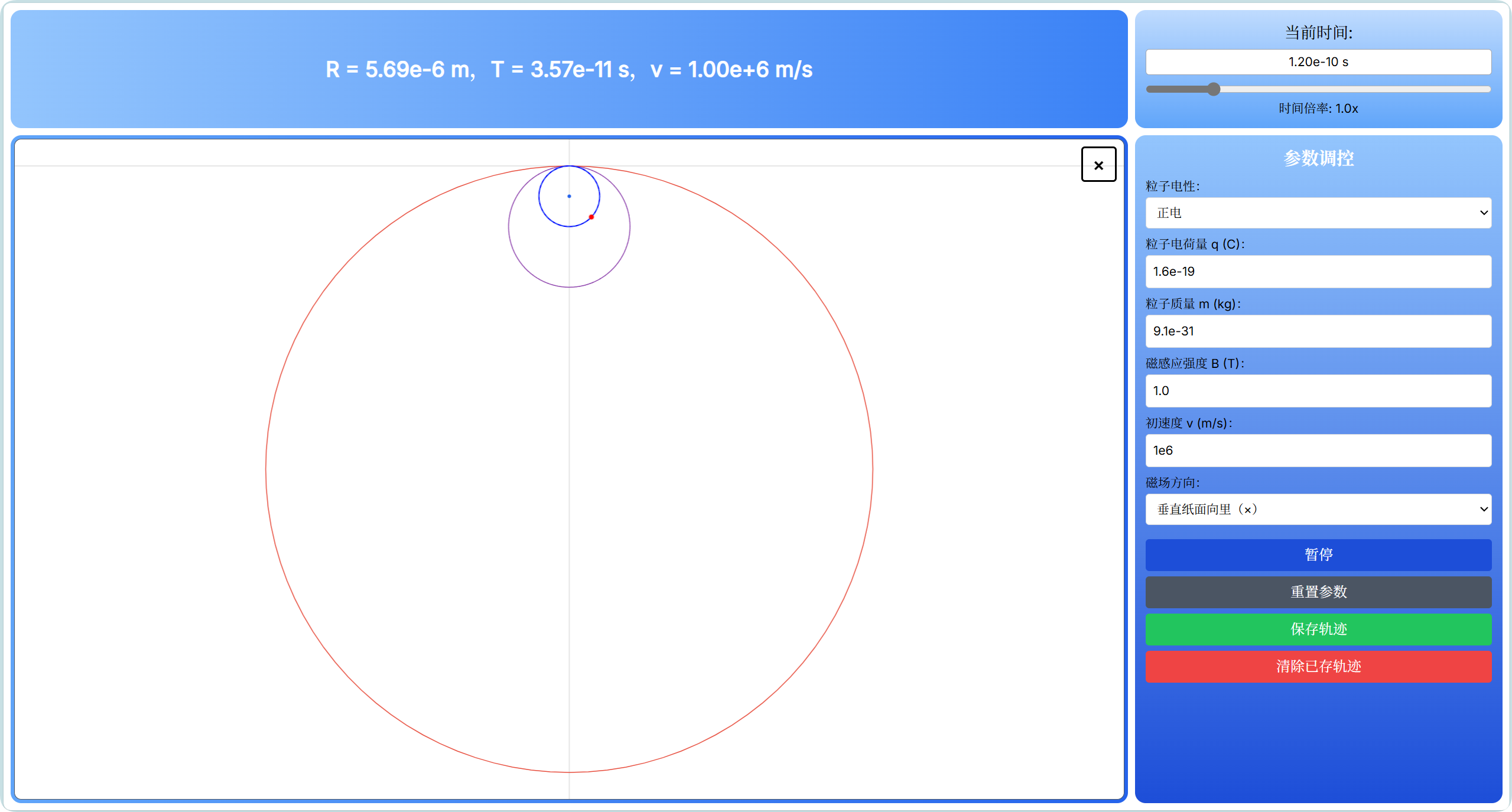Click the dropdown arrow of 粒子电性
This screenshot has width=1512, height=812.
(x=1483, y=213)
